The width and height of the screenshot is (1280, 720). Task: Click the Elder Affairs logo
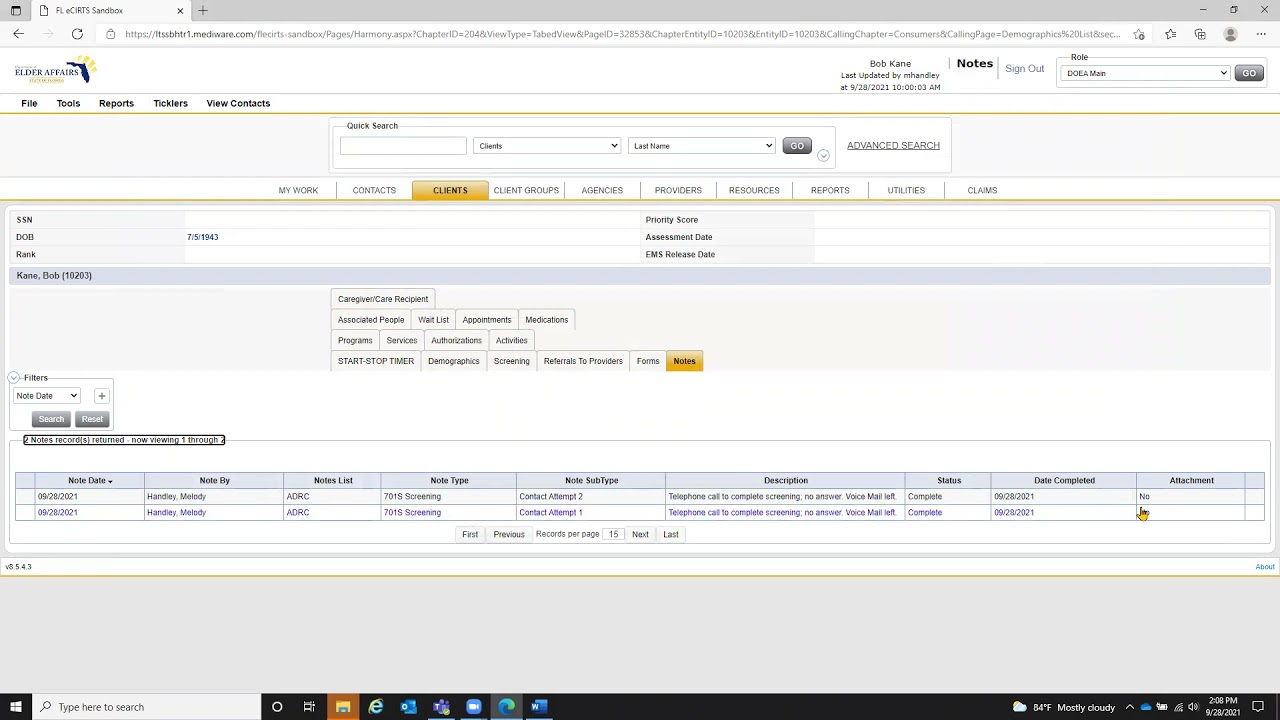pos(55,71)
